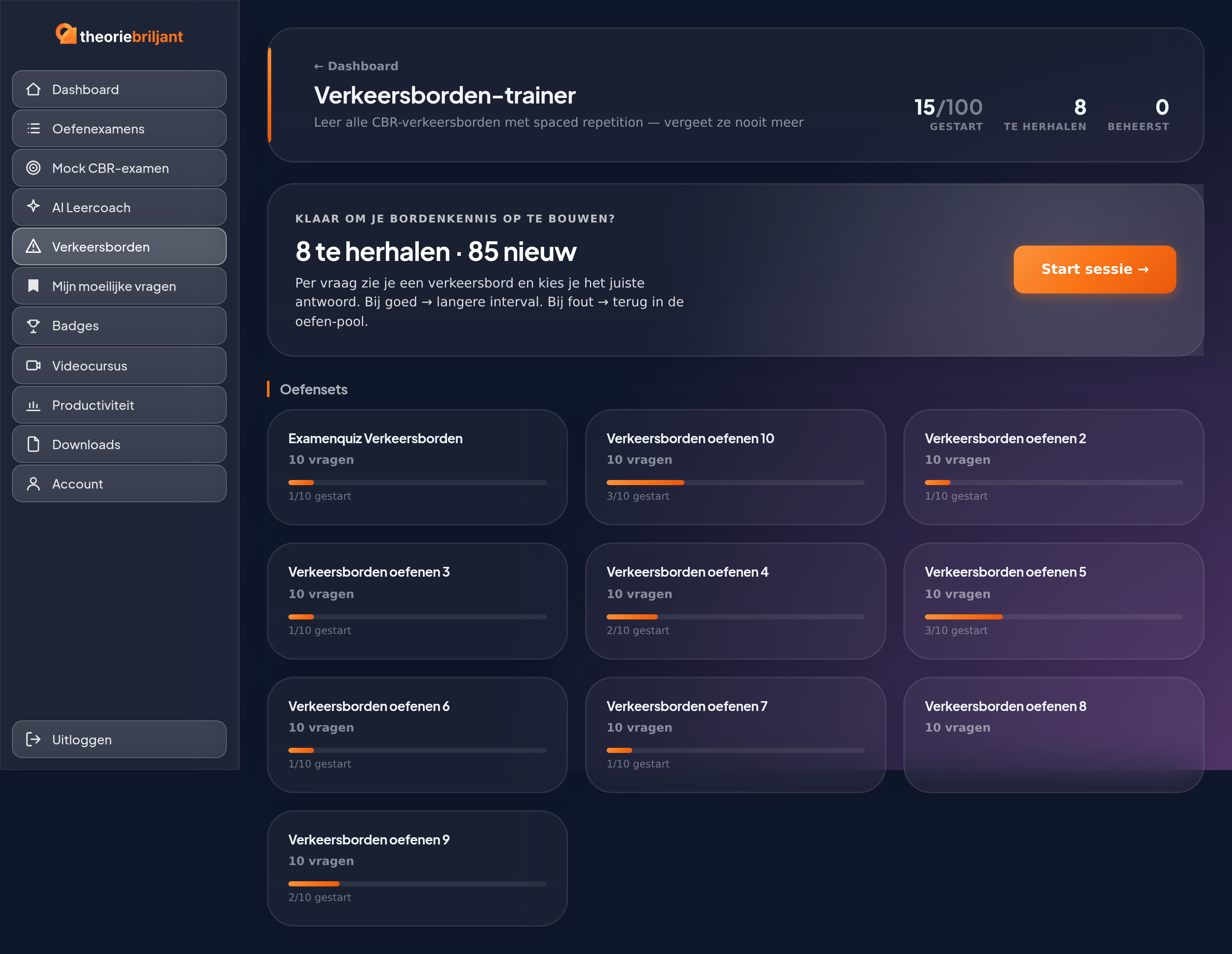Open Verkeersborden oefenen 5 card

pyautogui.click(x=1054, y=601)
